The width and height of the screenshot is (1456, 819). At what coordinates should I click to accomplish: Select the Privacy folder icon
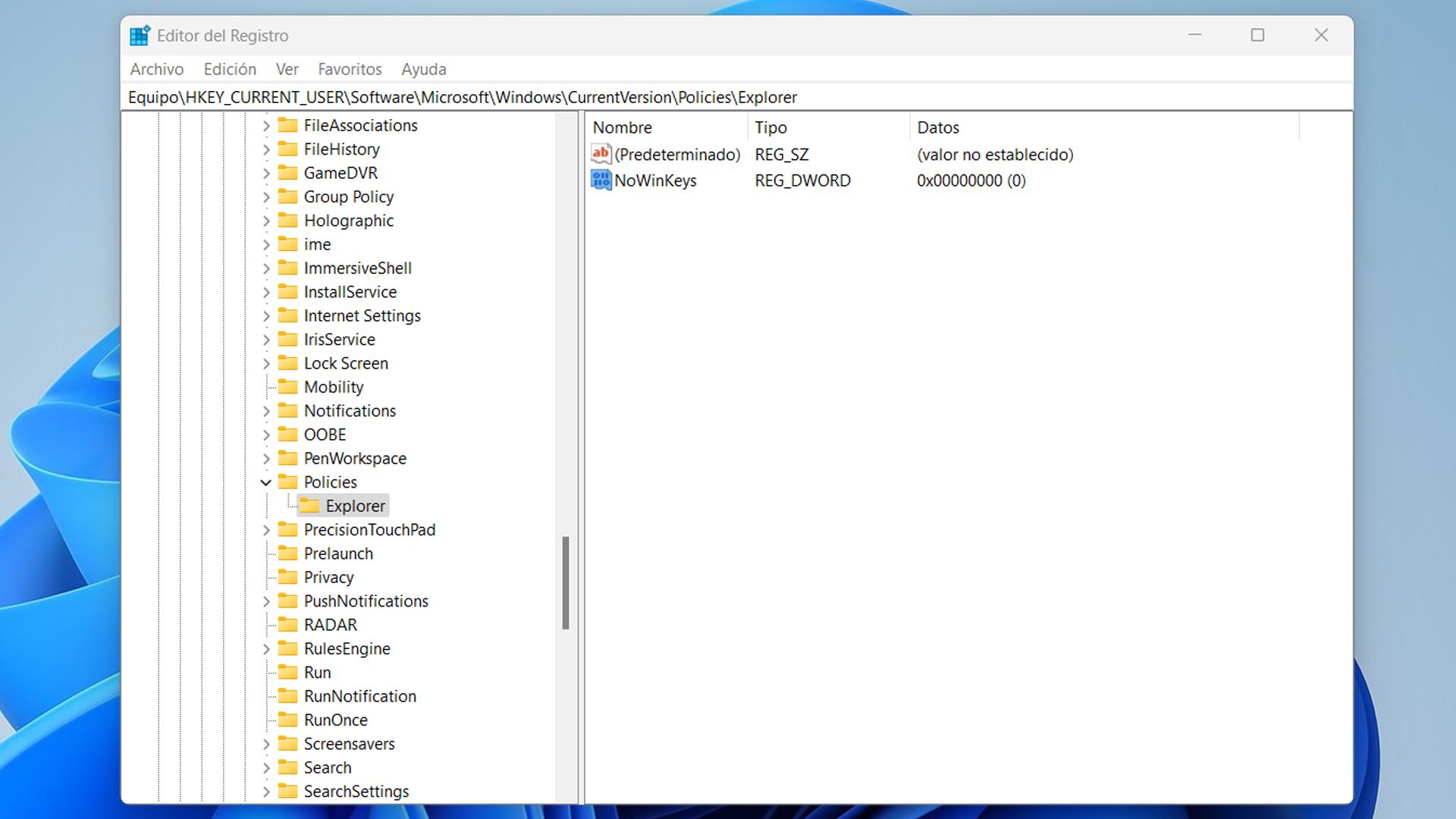[287, 577]
